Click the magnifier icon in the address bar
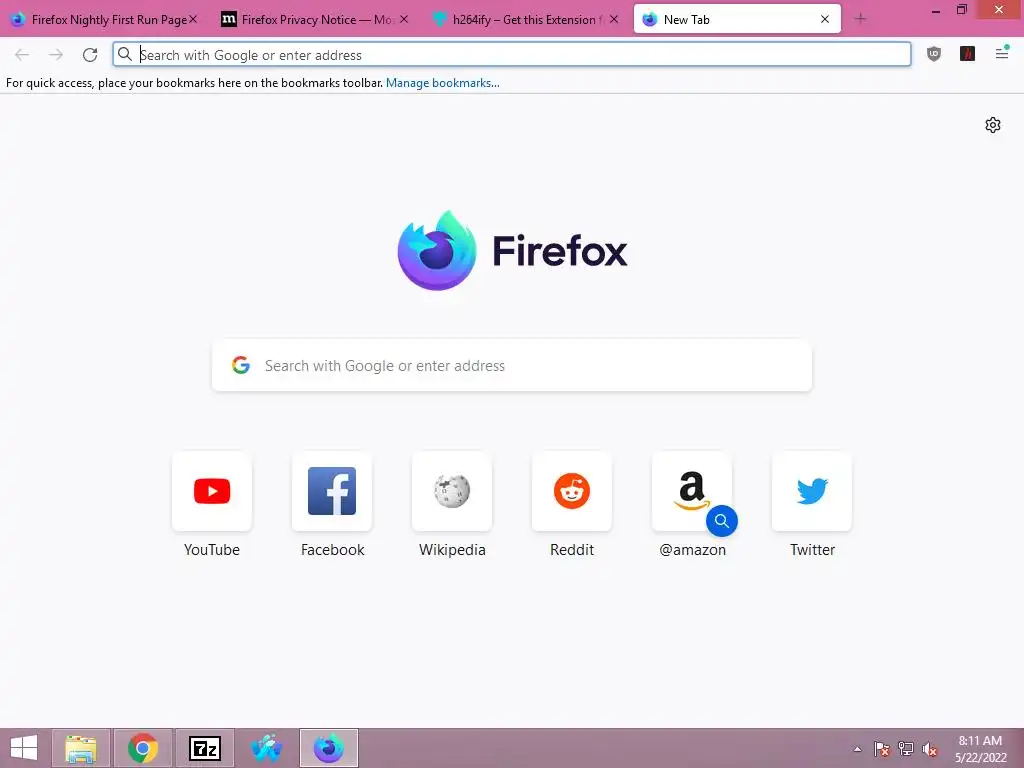 click(125, 54)
